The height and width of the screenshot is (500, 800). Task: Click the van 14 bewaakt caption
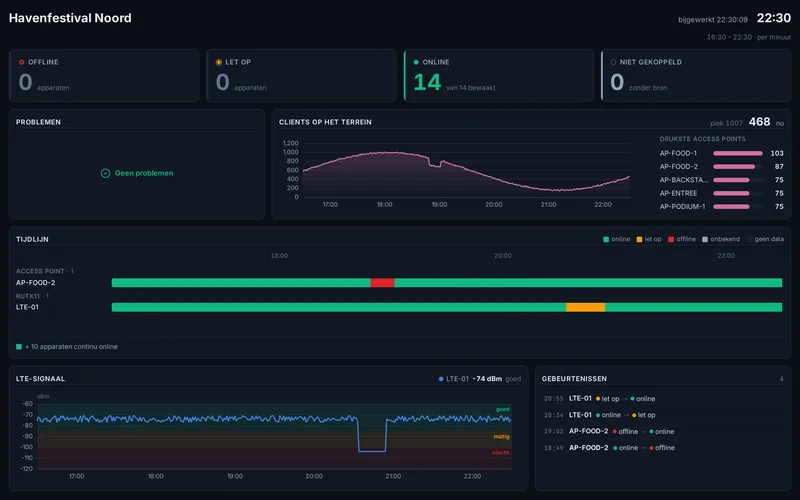click(470, 88)
